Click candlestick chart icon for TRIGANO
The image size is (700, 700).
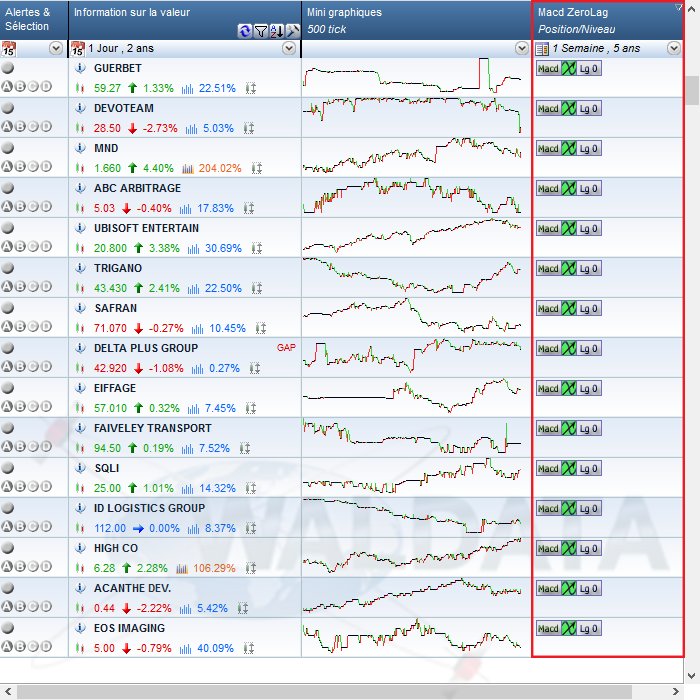(x=80, y=288)
